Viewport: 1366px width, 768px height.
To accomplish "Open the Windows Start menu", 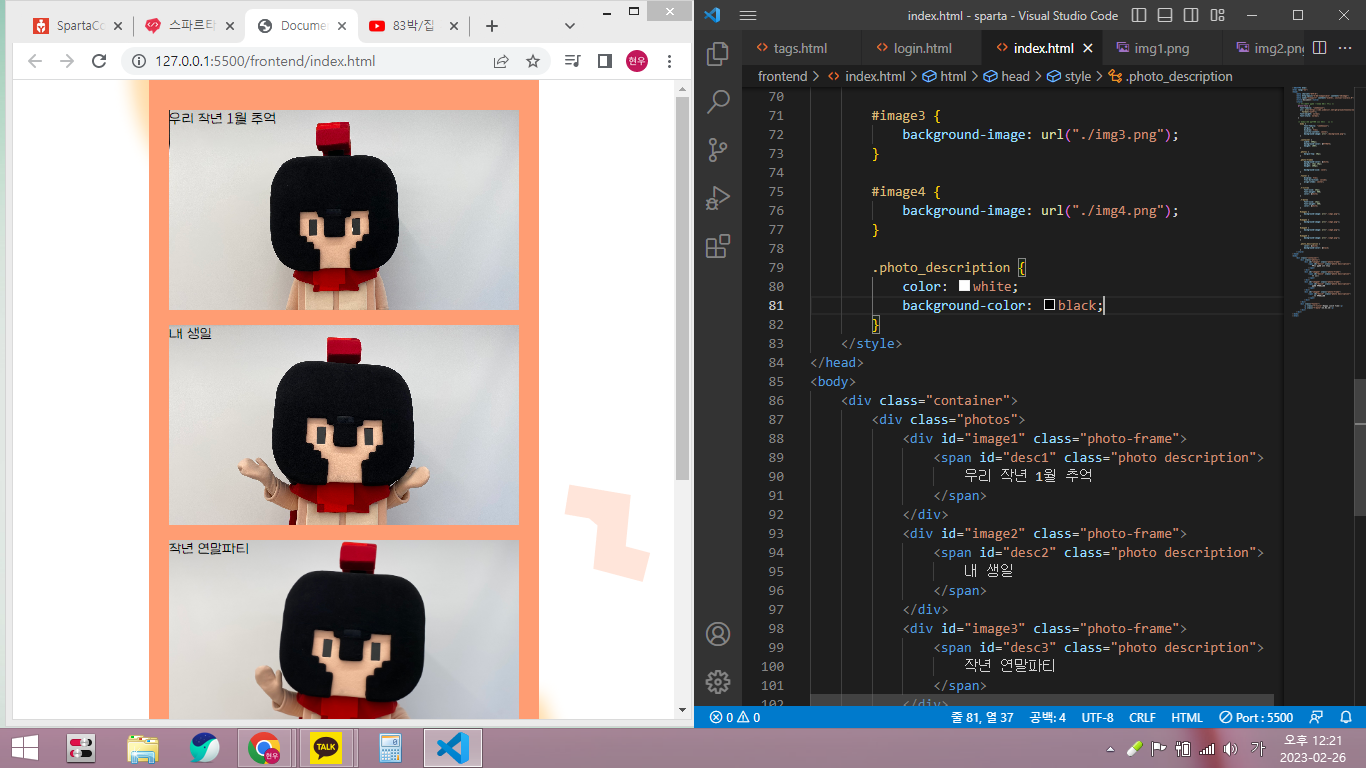I will (25, 748).
